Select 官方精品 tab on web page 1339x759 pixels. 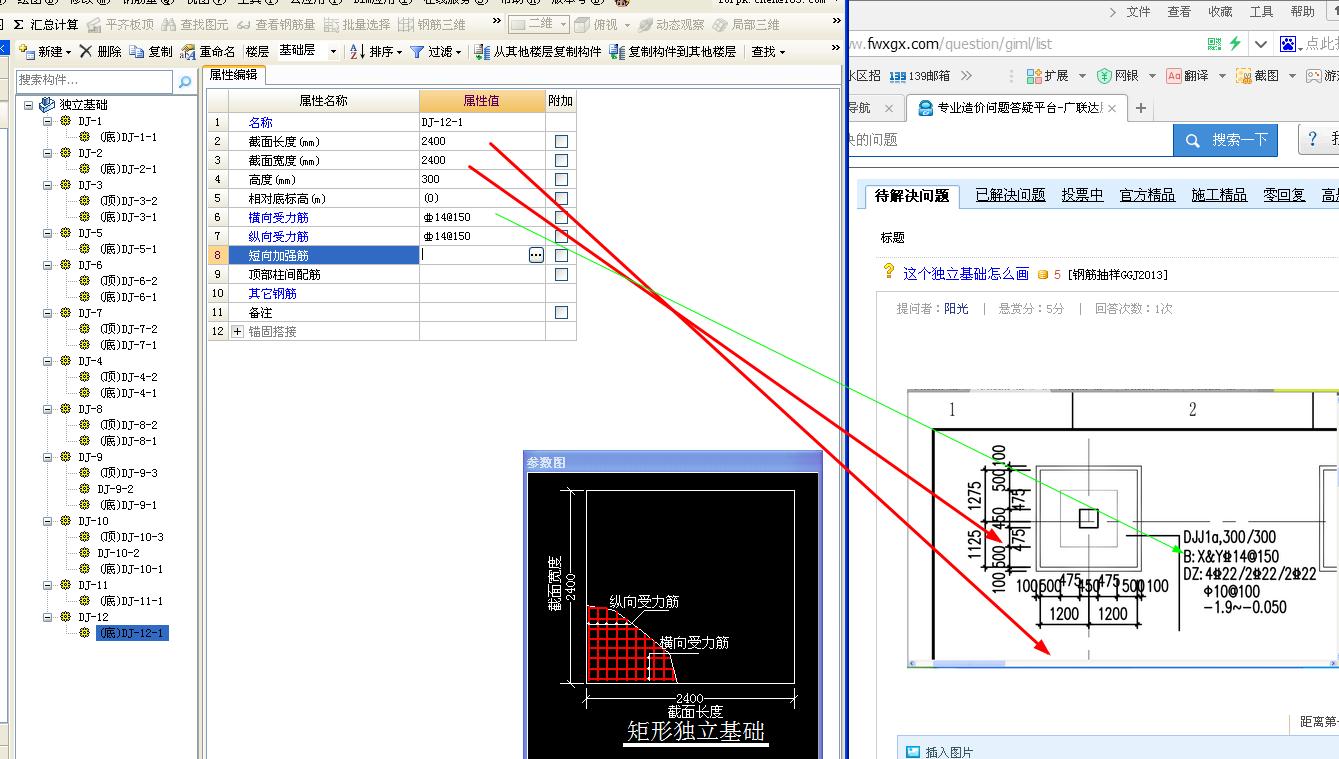[1147, 195]
